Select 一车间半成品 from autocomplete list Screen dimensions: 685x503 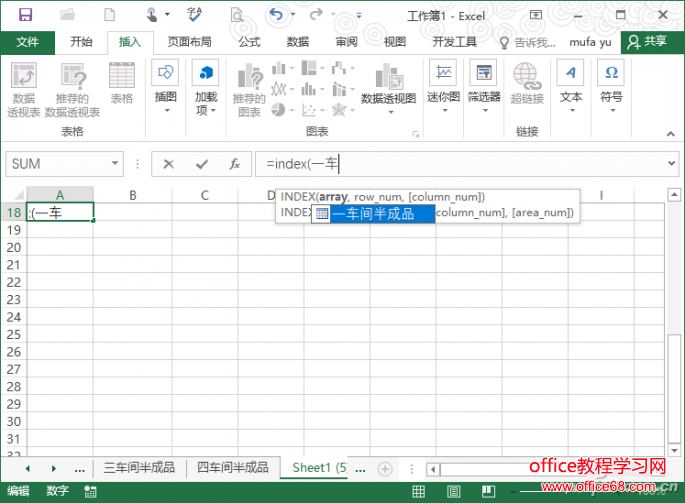[x=373, y=214]
